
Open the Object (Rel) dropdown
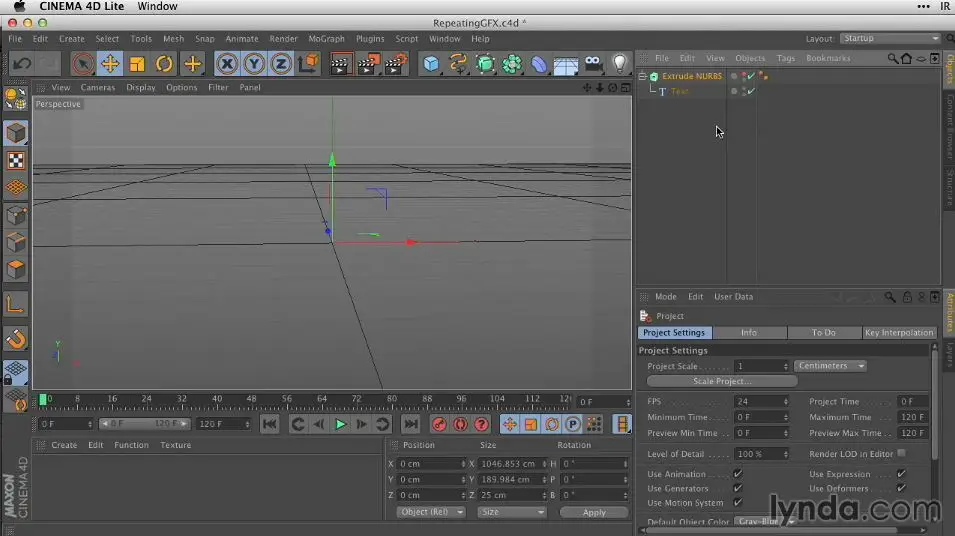[431, 512]
